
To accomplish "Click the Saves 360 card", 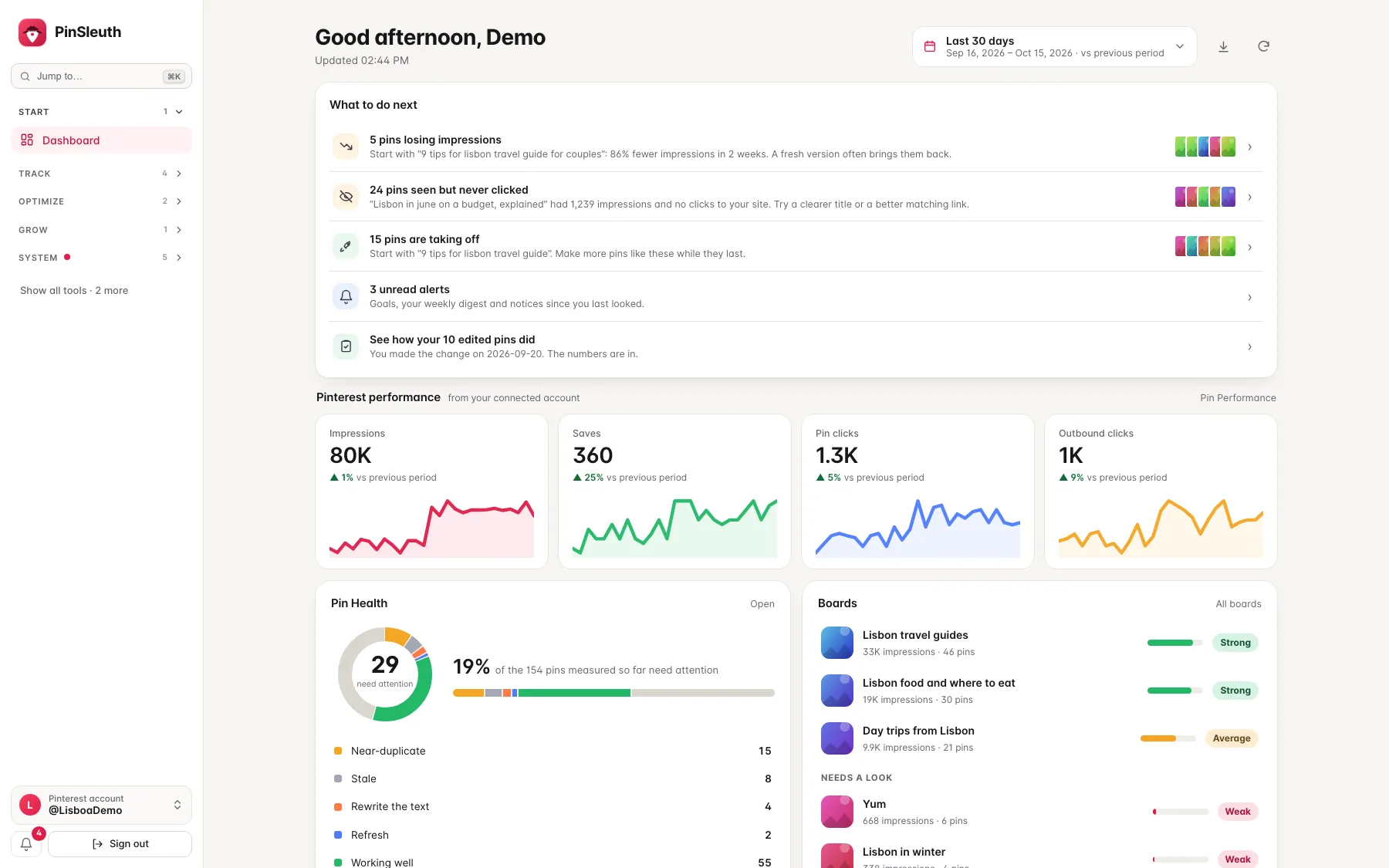I will (x=674, y=491).
